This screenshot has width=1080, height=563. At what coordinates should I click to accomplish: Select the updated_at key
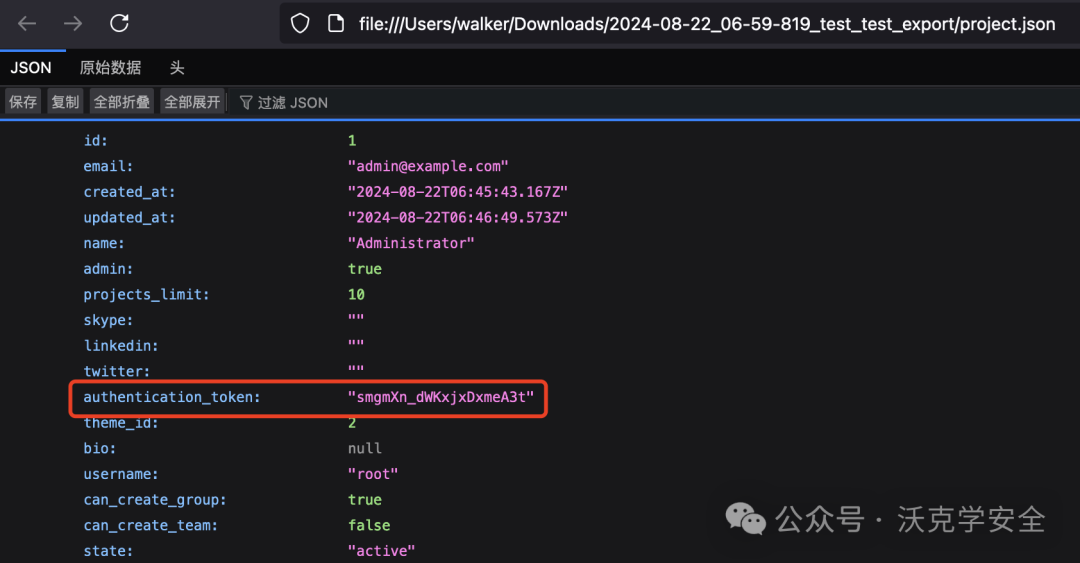point(129,218)
